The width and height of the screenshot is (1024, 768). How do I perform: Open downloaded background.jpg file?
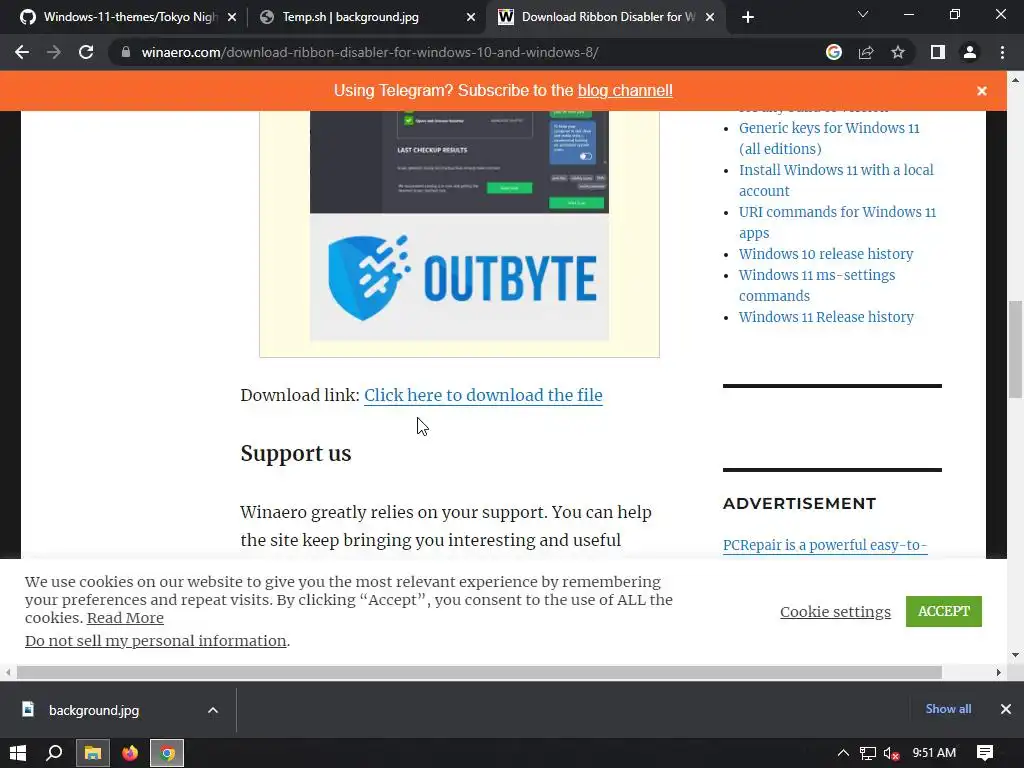tap(93, 710)
